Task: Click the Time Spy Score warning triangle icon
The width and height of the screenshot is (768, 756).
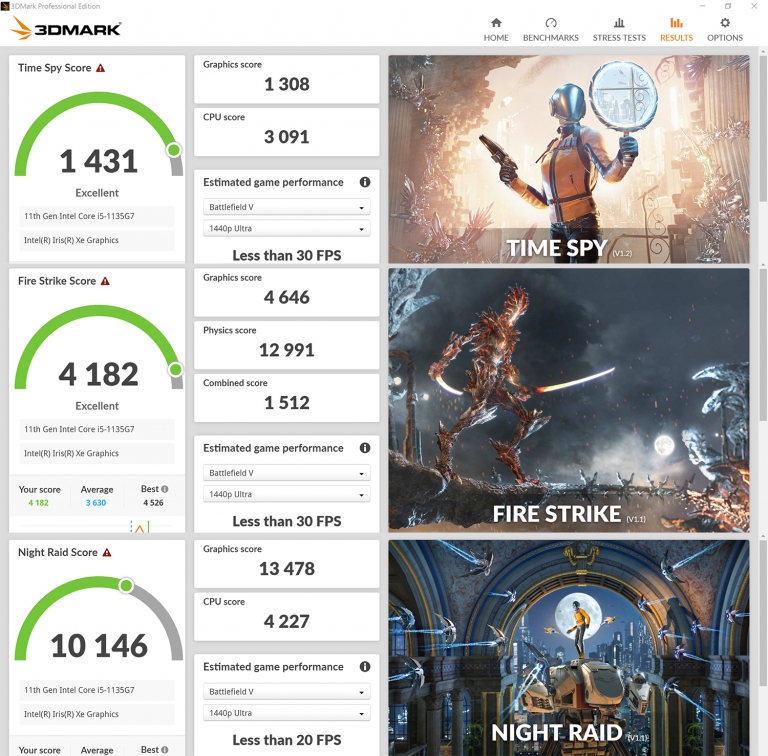Action: [100, 68]
